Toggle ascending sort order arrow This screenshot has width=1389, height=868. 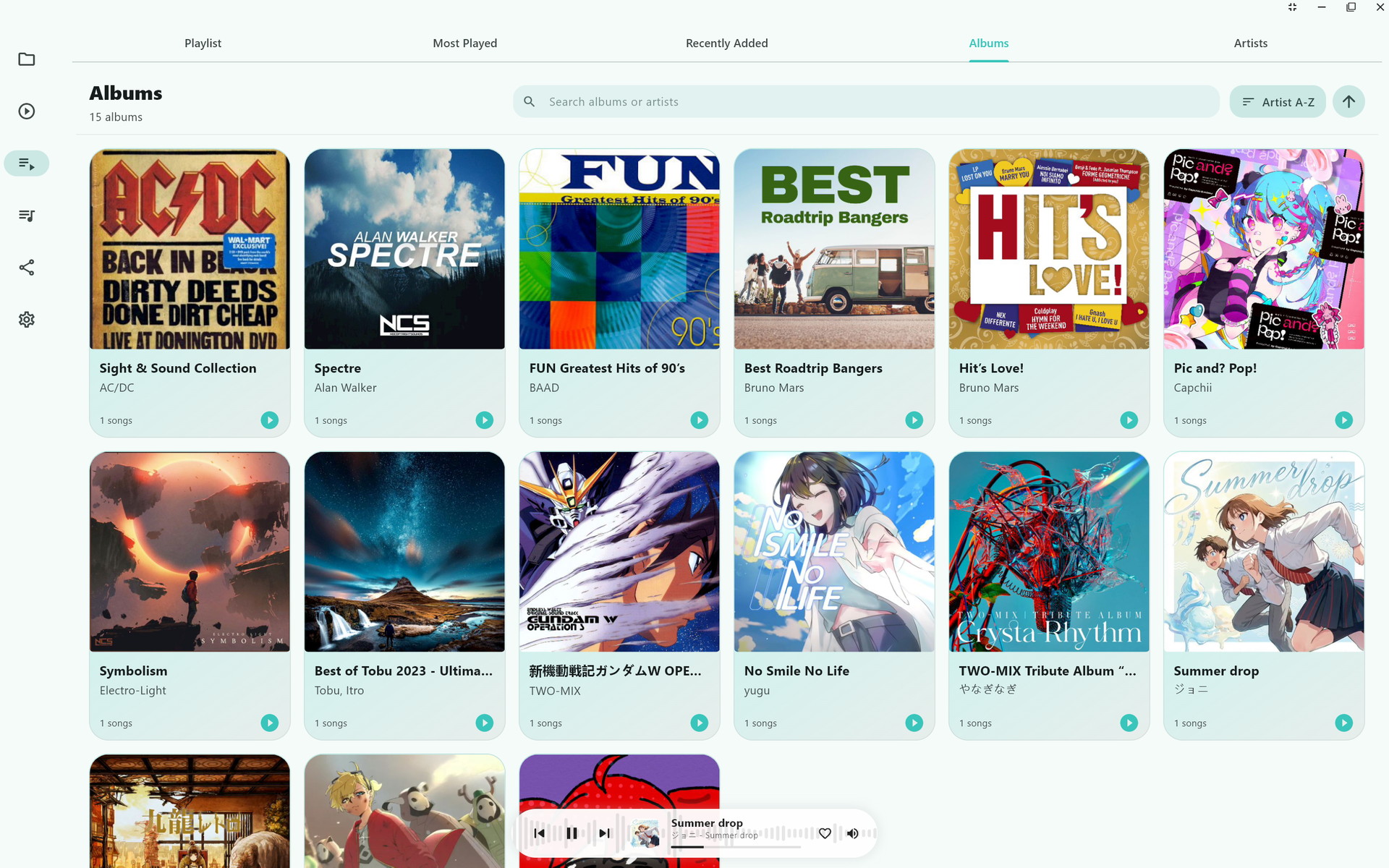pyautogui.click(x=1348, y=102)
